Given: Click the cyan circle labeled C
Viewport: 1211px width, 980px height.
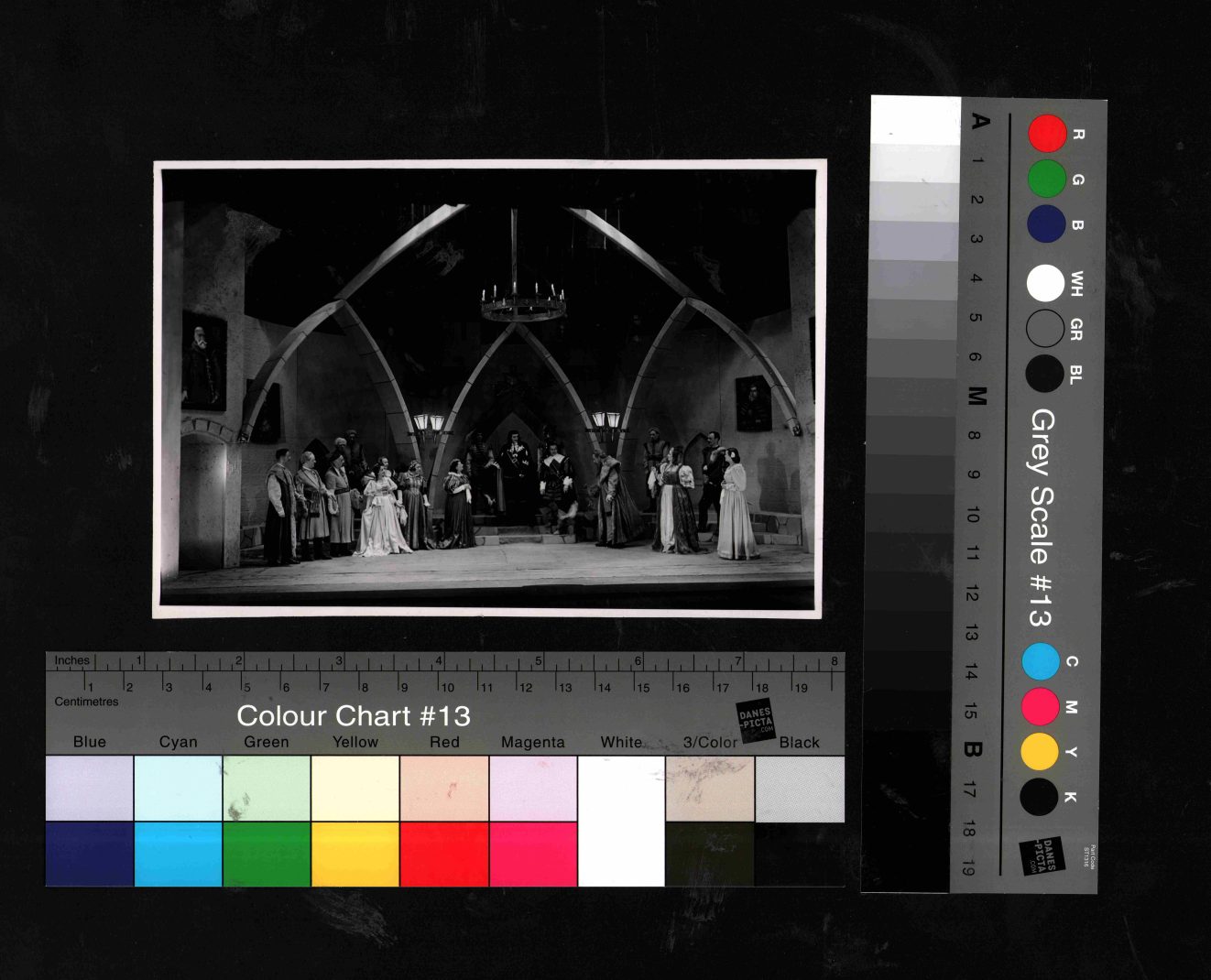Looking at the screenshot, I should [x=1041, y=661].
